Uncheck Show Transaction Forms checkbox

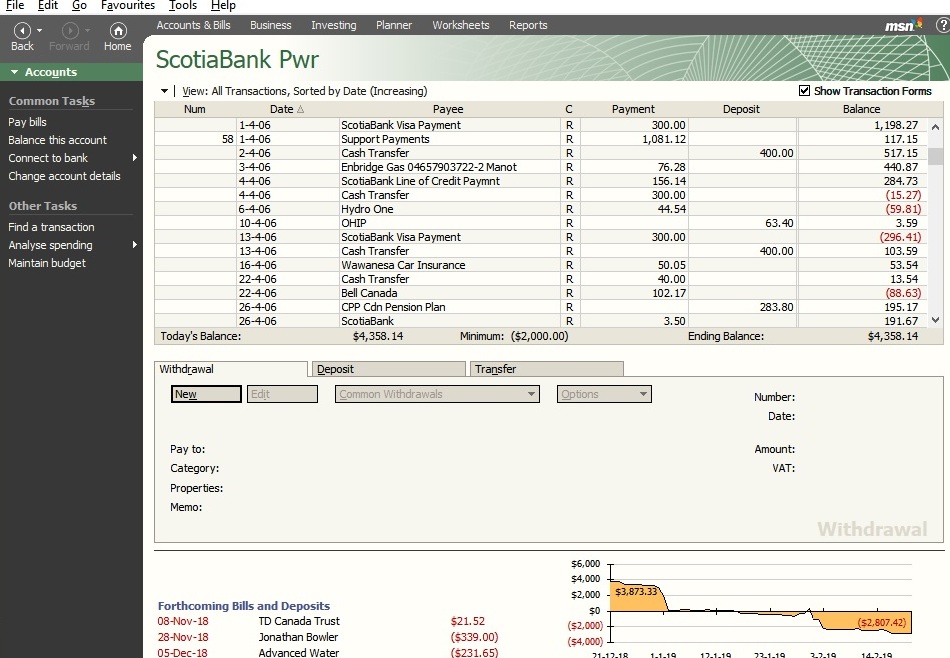[x=805, y=91]
